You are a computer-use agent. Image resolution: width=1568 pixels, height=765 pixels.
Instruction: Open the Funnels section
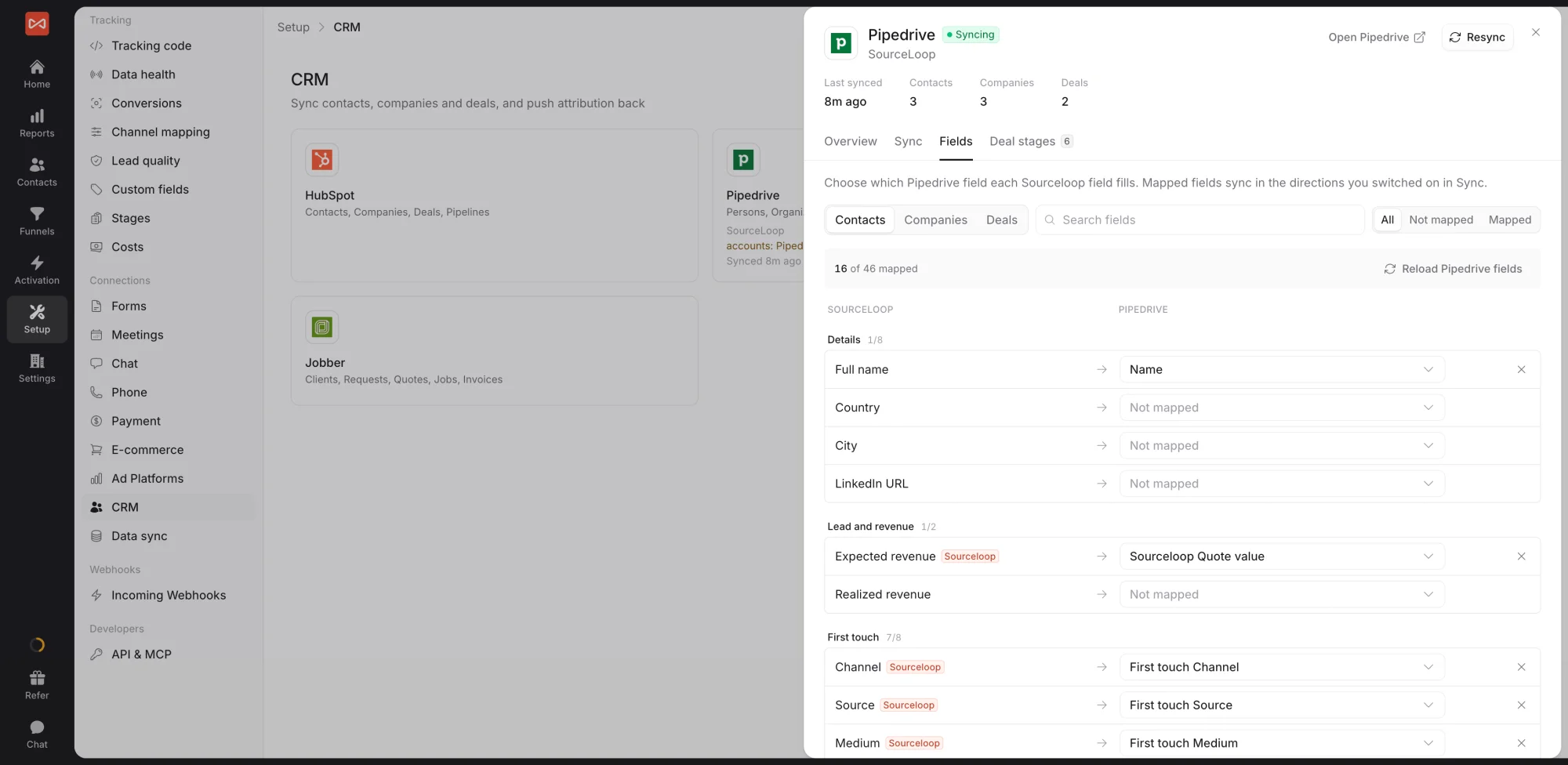click(x=37, y=221)
